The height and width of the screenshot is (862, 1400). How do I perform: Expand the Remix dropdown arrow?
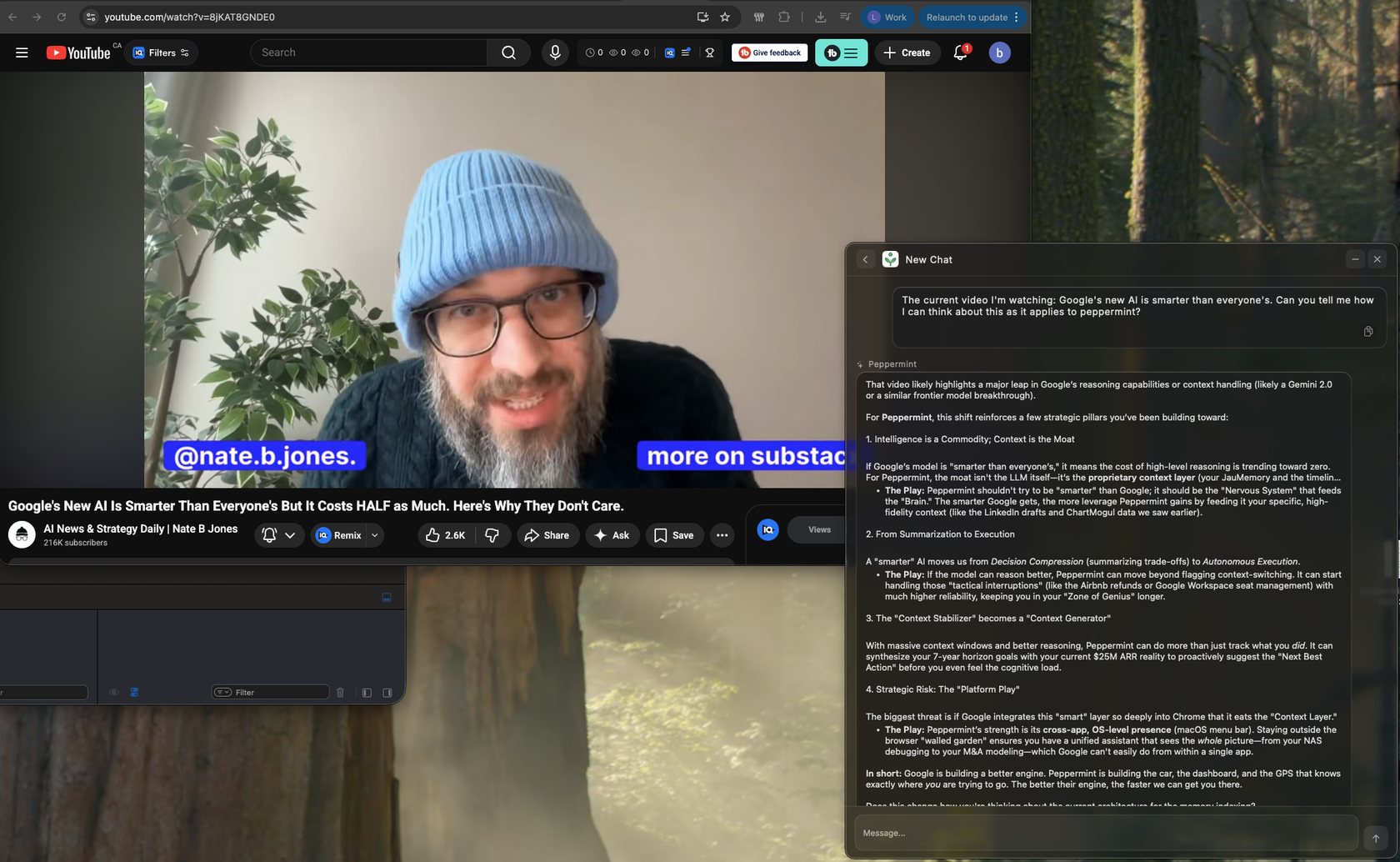click(375, 535)
